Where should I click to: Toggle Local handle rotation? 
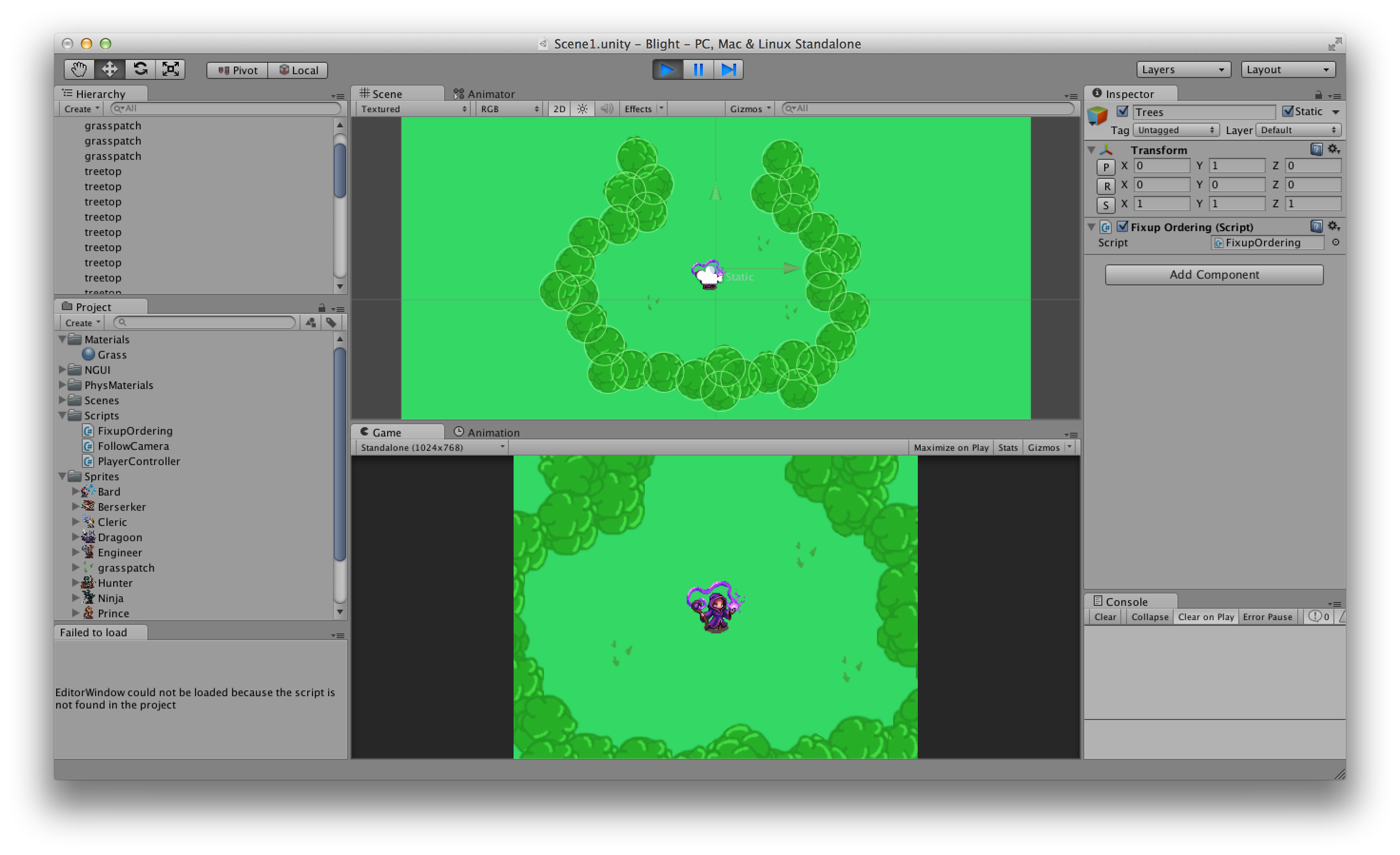click(x=298, y=70)
